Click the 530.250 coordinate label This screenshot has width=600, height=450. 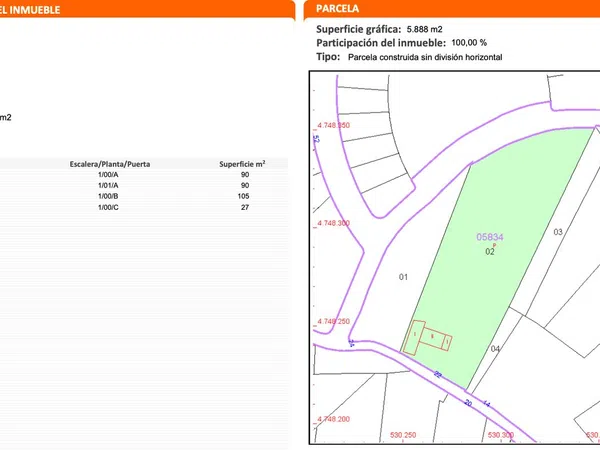click(x=403, y=435)
